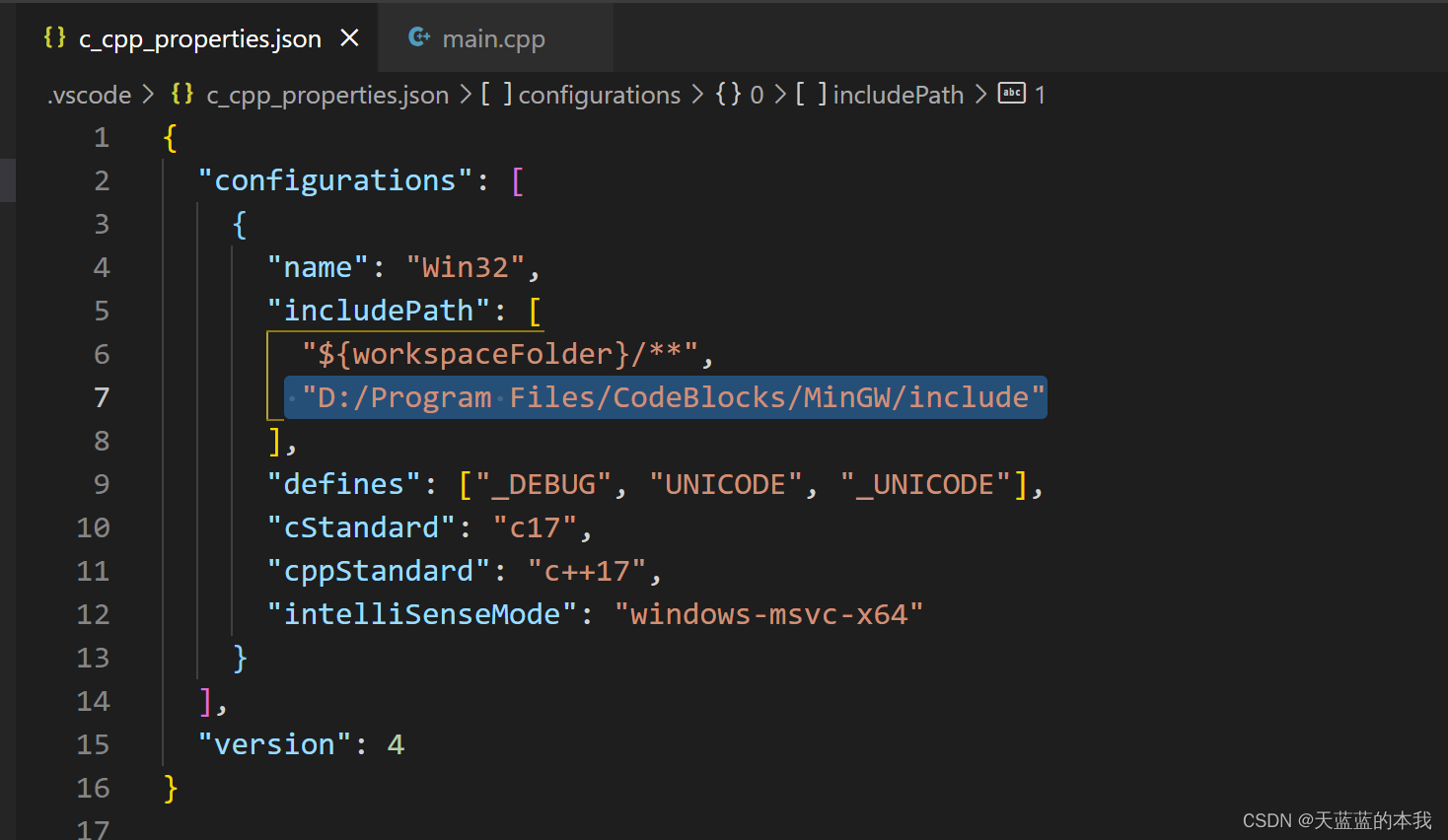Viewport: 1448px width, 840px height.
Task: Click the array bracket icon before configurations
Action: point(496,94)
